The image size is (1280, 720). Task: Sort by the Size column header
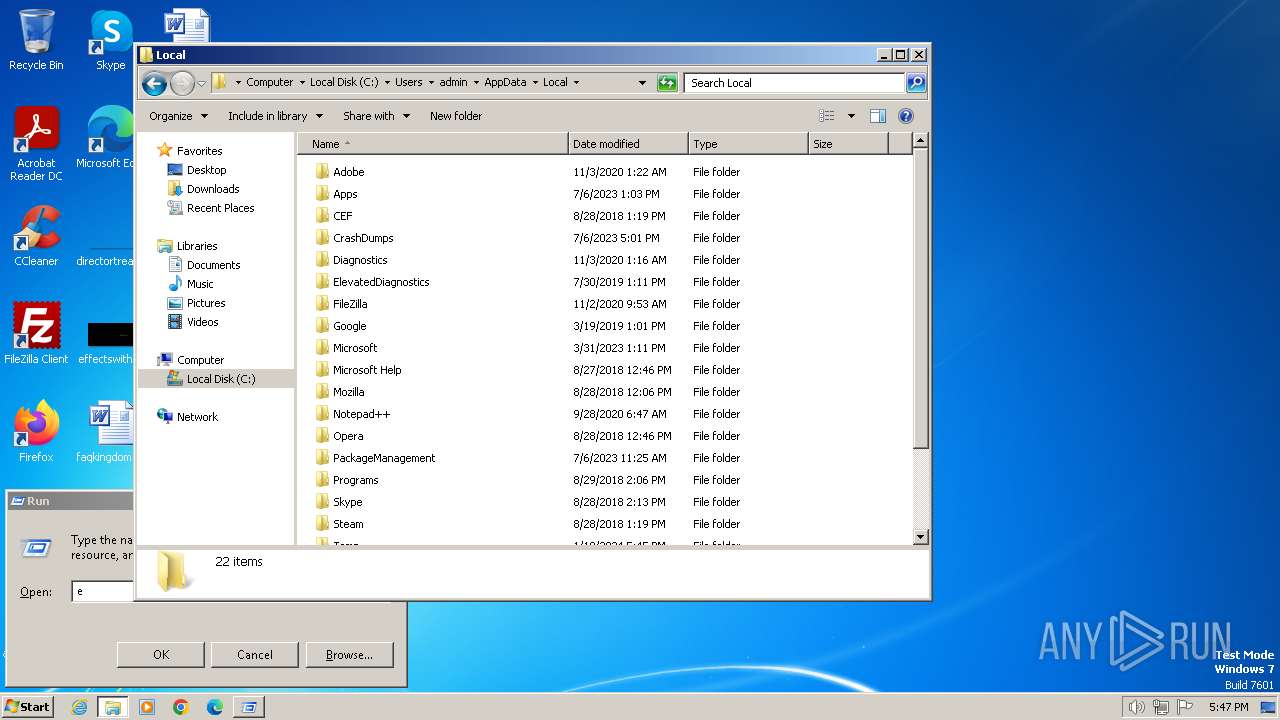(848, 144)
